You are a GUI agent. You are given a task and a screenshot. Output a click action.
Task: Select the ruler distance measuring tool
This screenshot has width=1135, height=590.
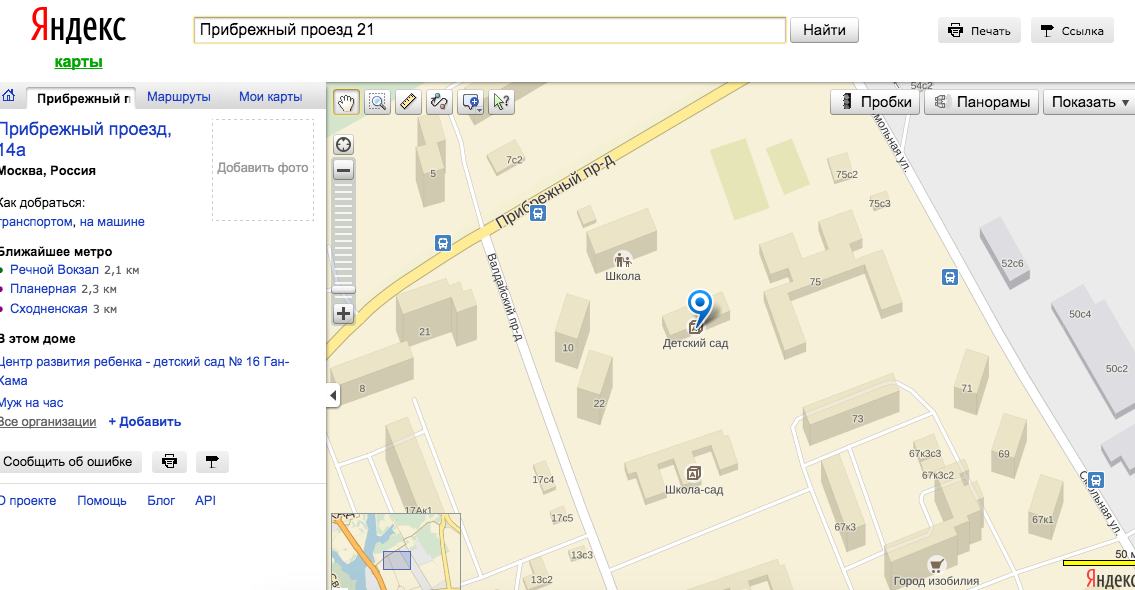click(x=408, y=102)
